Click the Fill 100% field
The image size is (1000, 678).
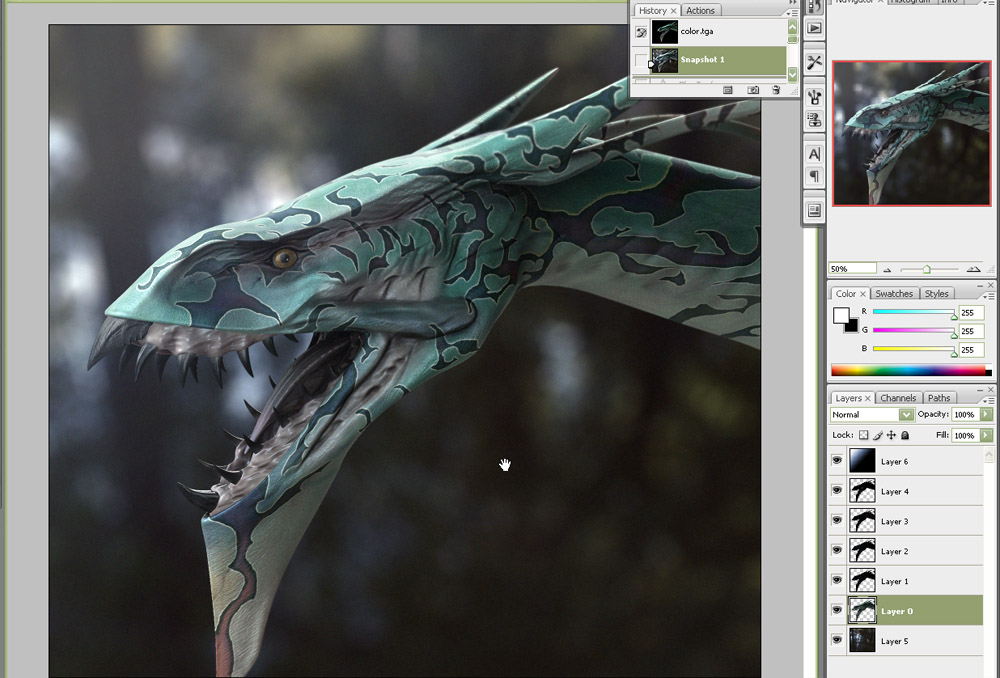point(965,436)
